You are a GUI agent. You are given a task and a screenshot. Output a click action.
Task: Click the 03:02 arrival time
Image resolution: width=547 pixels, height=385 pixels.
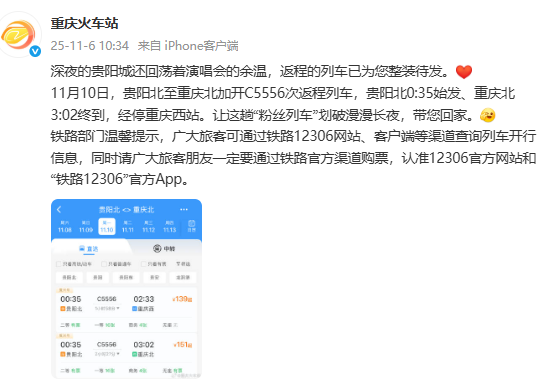pyautogui.click(x=144, y=345)
